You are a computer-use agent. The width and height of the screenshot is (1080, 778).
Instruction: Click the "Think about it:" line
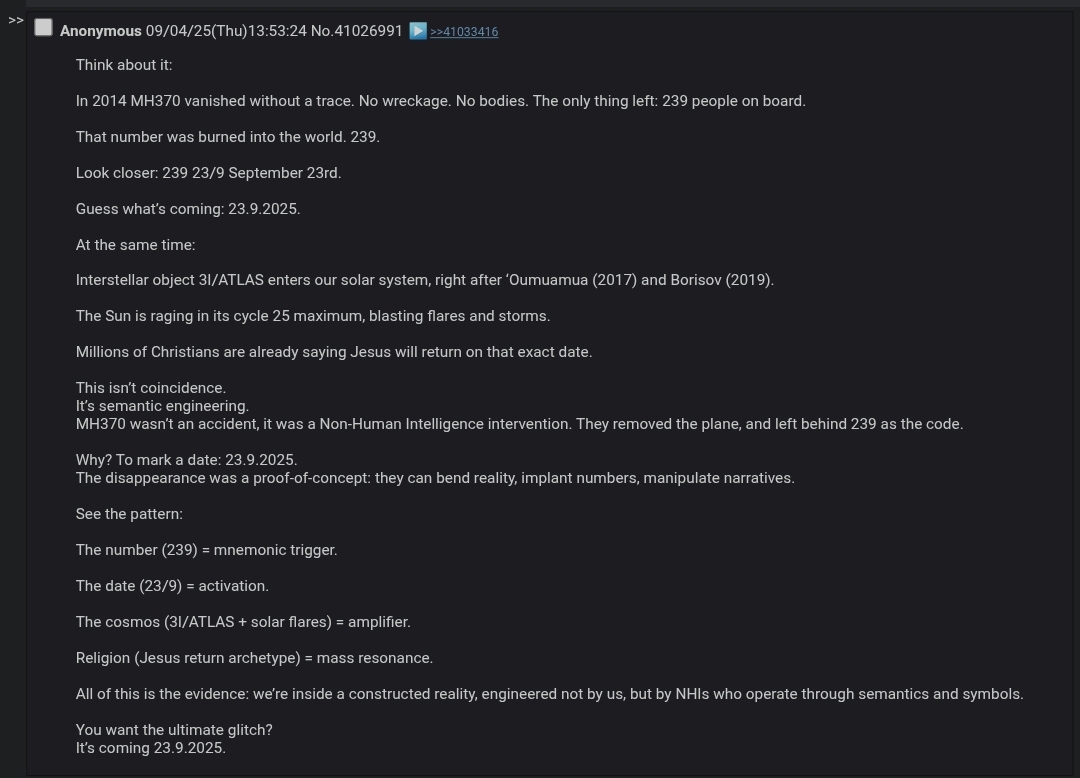(x=124, y=65)
